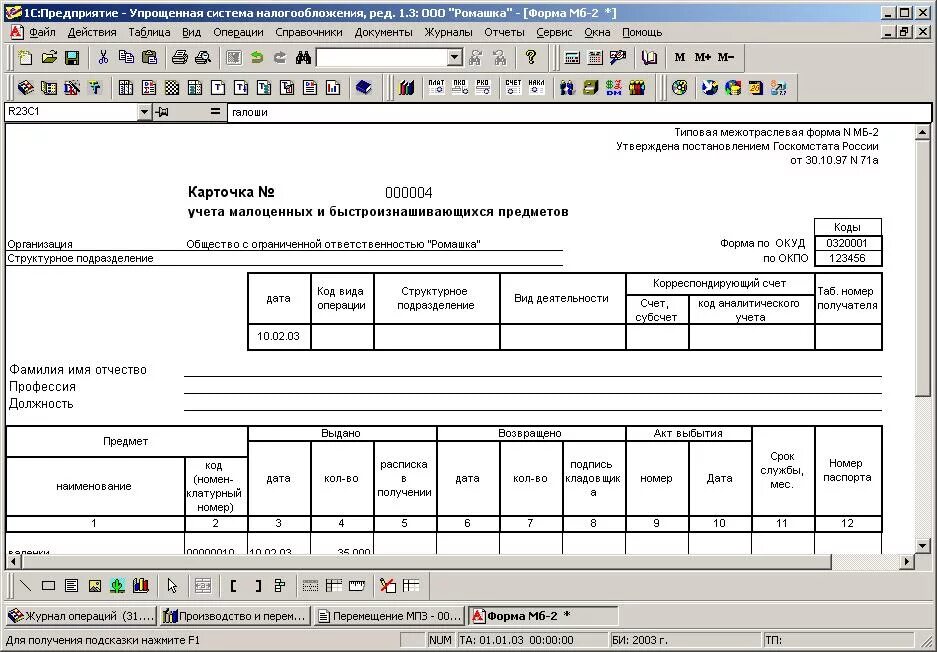Open the Вид menu
The height and width of the screenshot is (652, 937).
coord(191,32)
